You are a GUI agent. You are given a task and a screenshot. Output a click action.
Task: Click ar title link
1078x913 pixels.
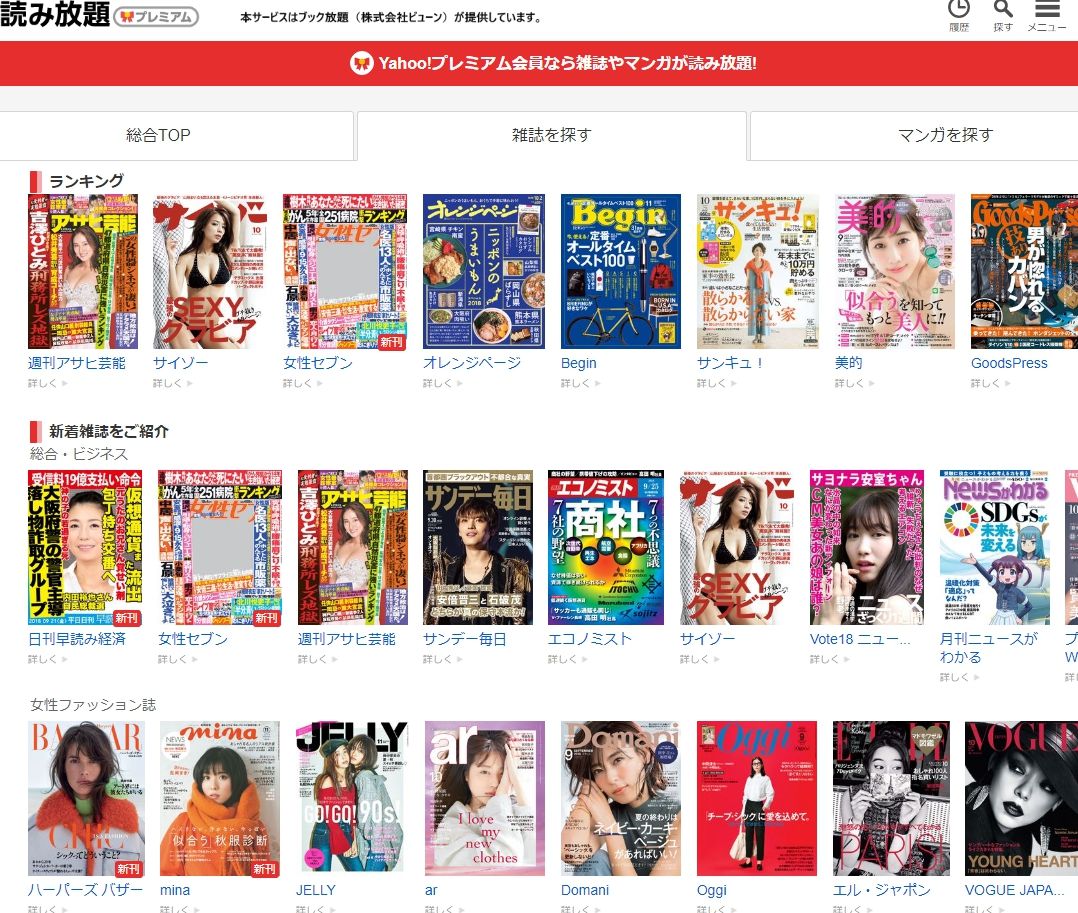pos(431,890)
